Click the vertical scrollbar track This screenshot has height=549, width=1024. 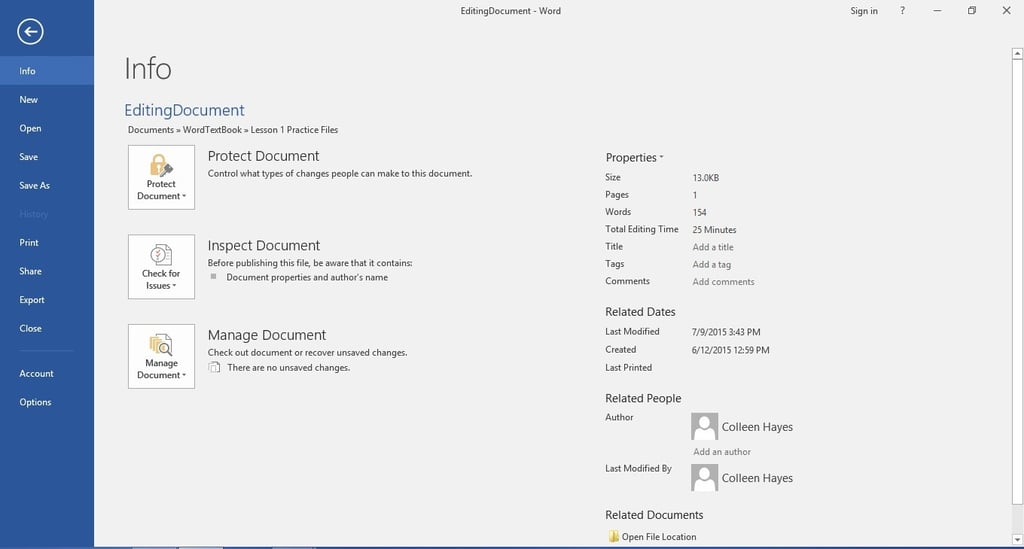tap(1017, 519)
